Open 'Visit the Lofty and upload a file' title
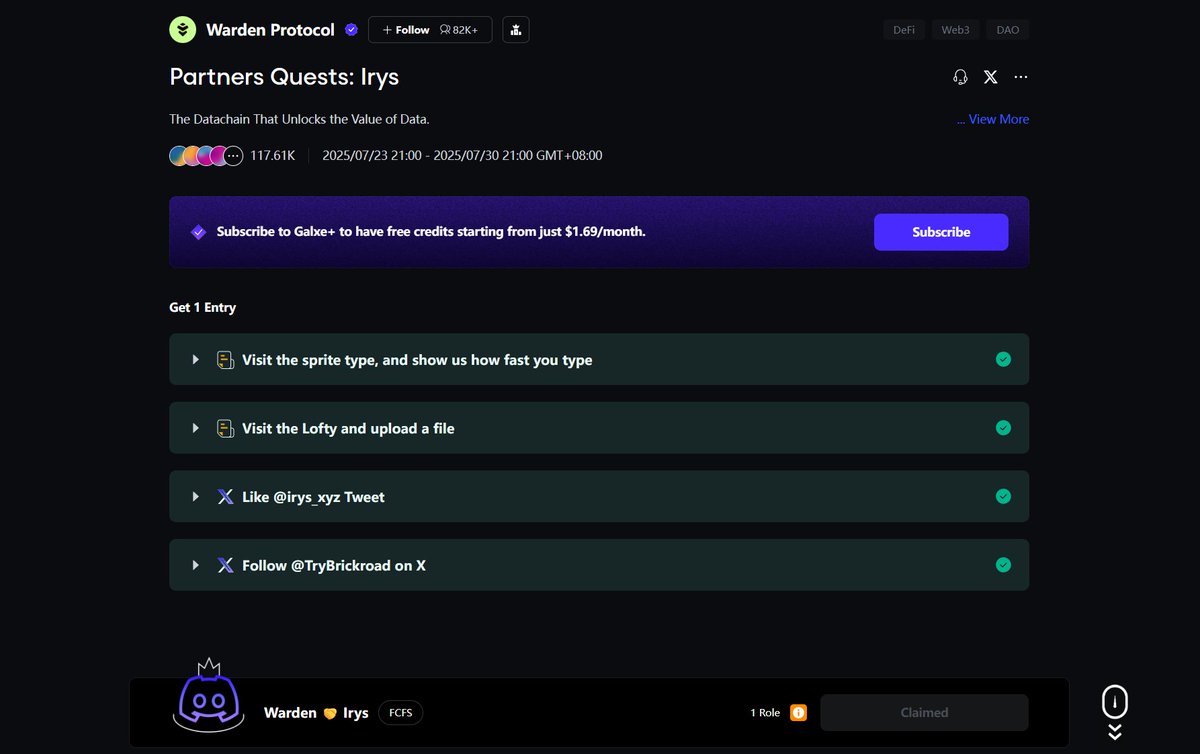Viewport: 1200px width, 754px height. [x=348, y=428]
